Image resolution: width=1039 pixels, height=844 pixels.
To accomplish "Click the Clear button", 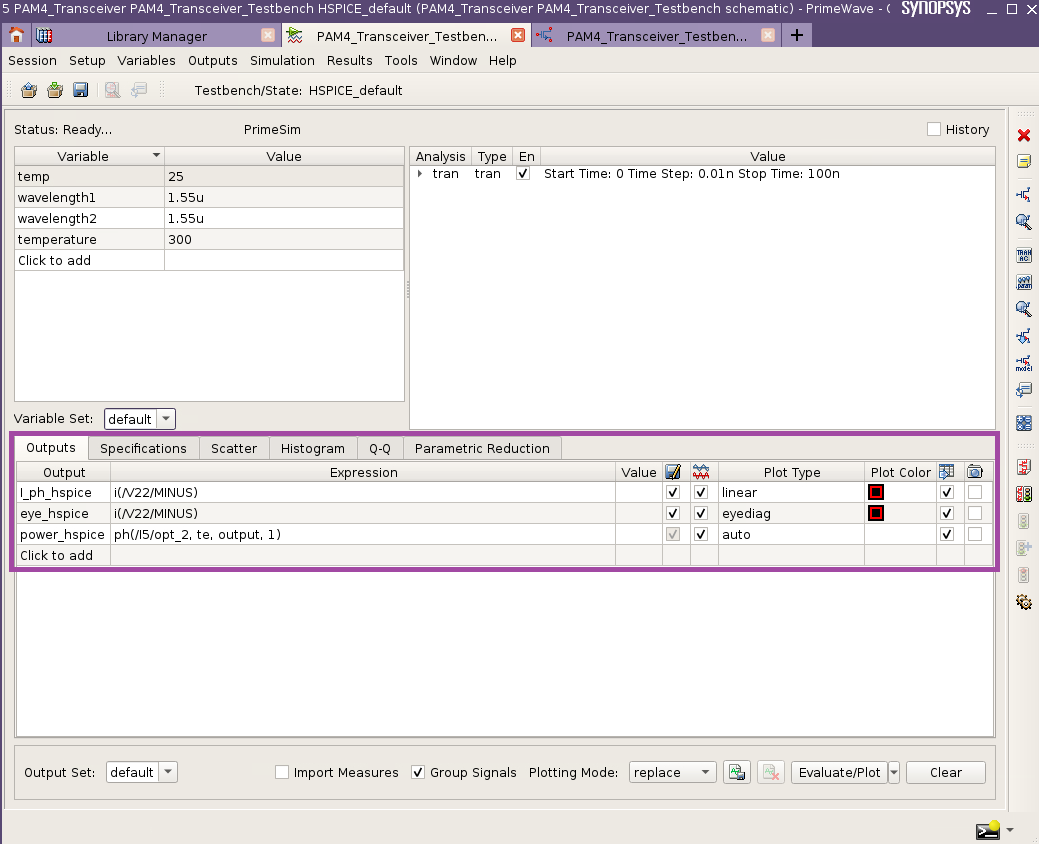I will point(946,772).
